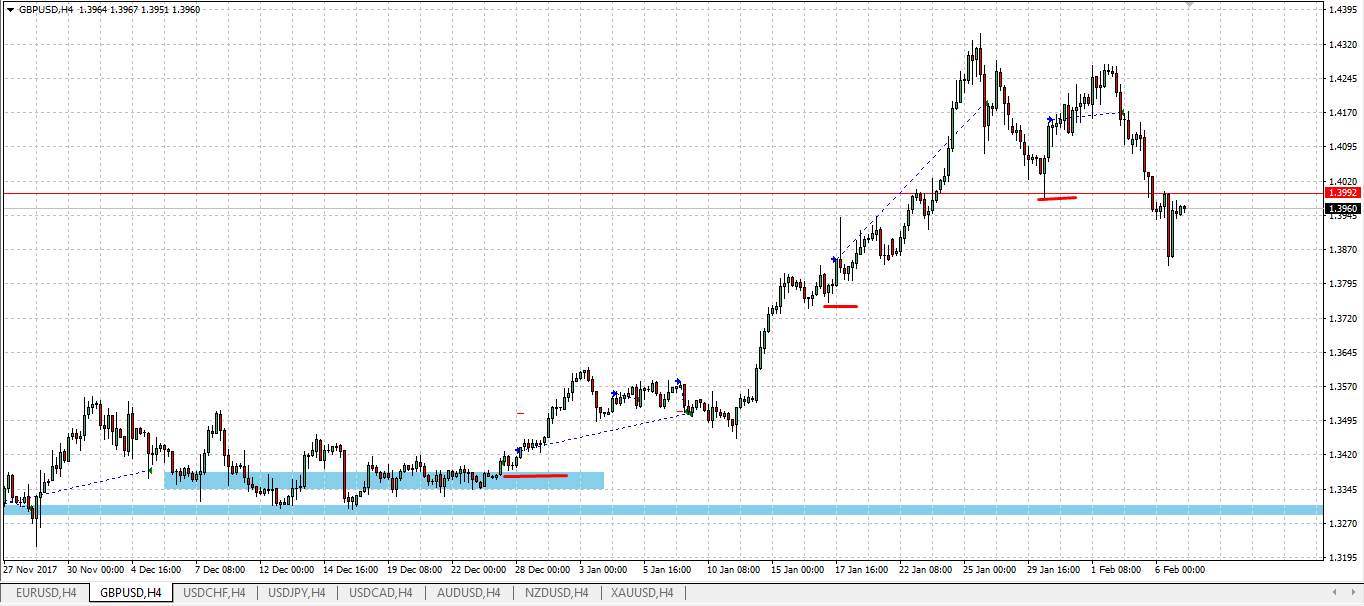Viewport: 1364px width, 606px height.
Task: Click the 12 Dec 00:00 time label
Action: coord(289,570)
